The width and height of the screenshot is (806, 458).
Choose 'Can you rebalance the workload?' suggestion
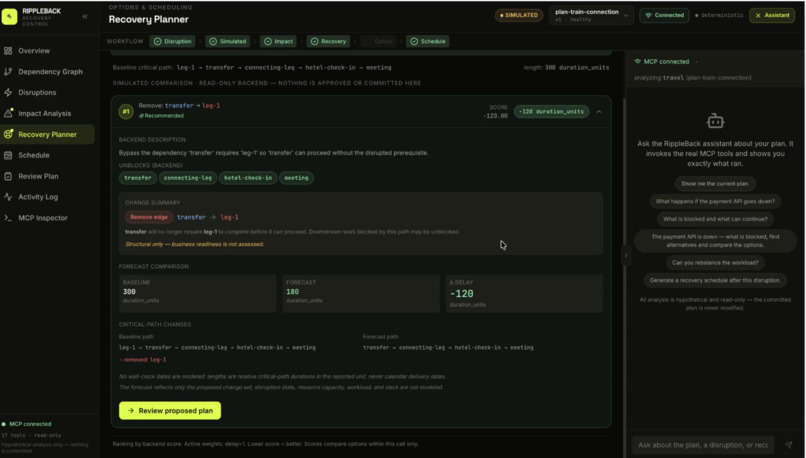click(x=715, y=263)
